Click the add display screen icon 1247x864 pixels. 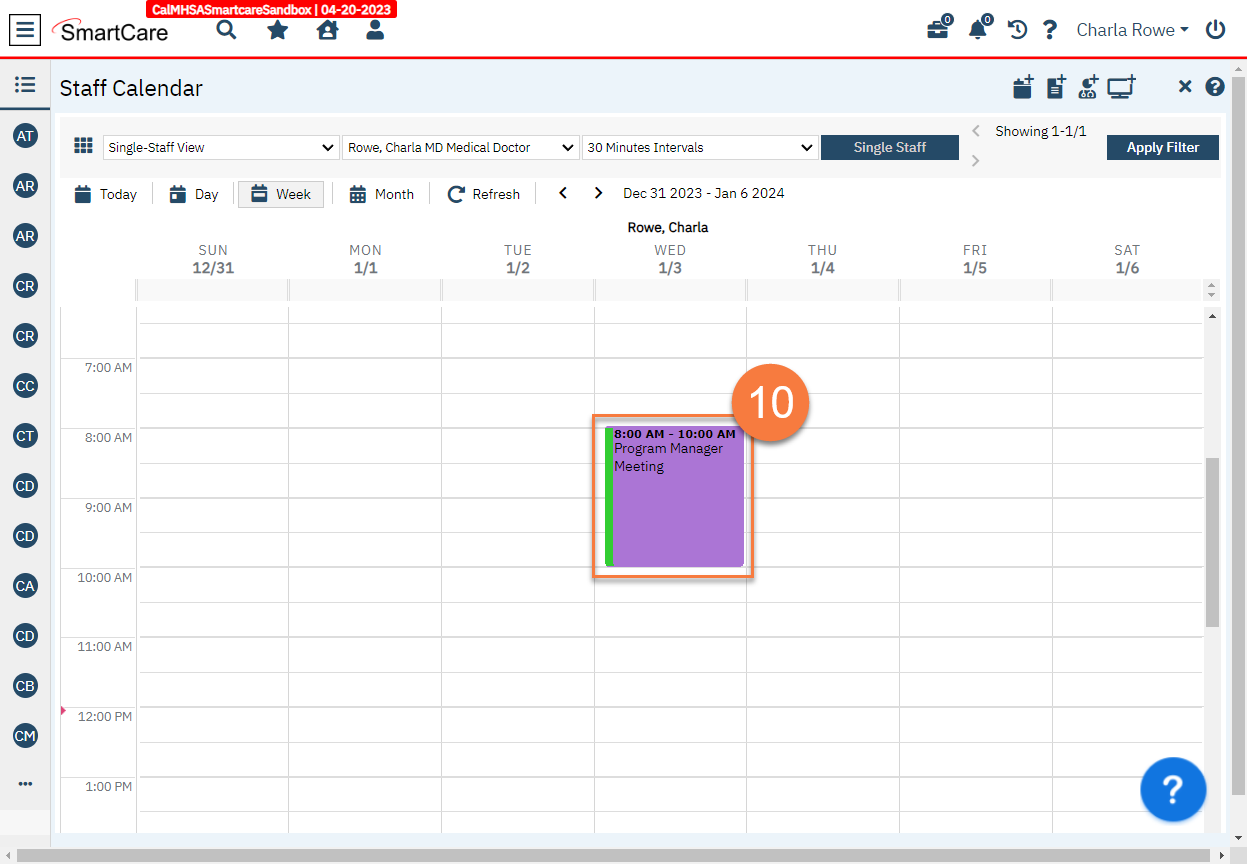tap(1121, 87)
